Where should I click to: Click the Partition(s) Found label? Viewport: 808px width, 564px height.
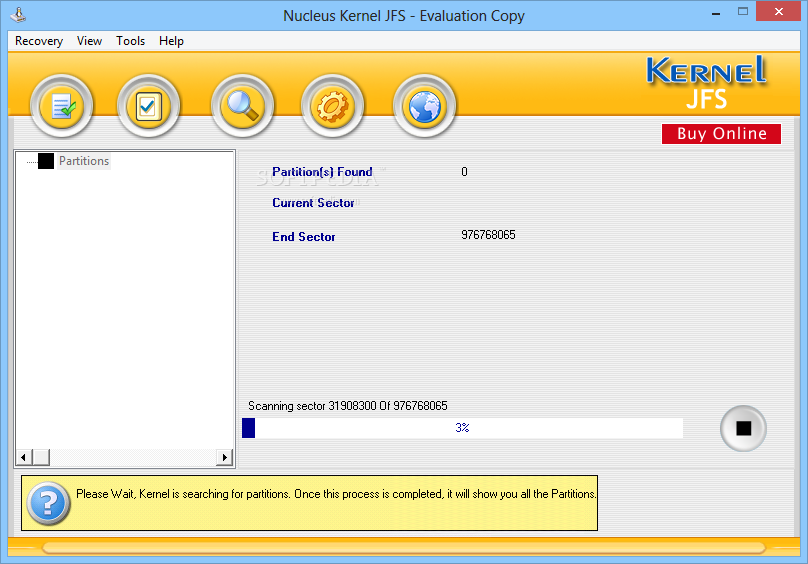(322, 172)
